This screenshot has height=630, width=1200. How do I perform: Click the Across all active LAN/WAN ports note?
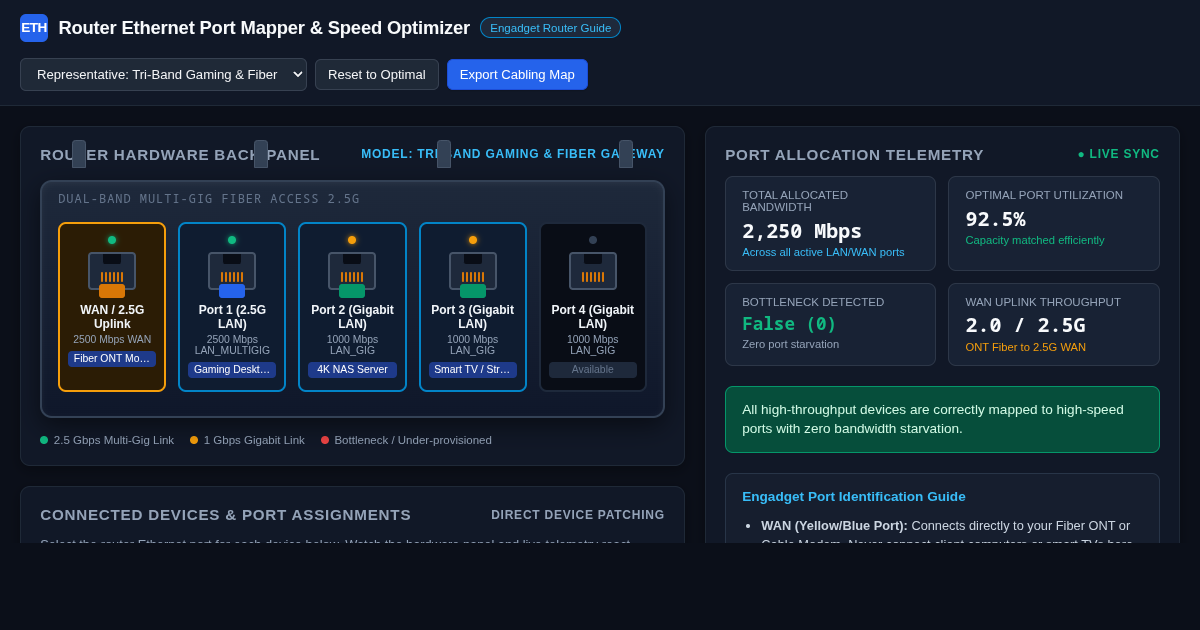coord(823,252)
